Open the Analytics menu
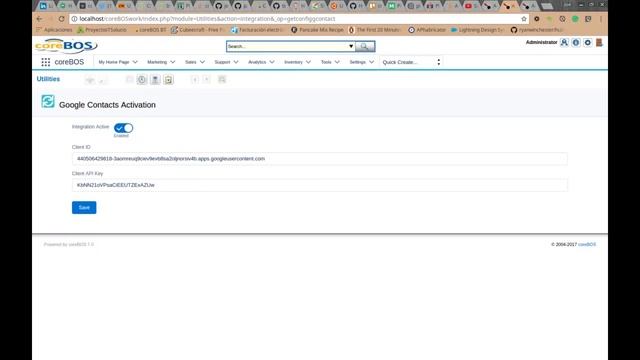The height and width of the screenshot is (360, 640). (x=261, y=62)
